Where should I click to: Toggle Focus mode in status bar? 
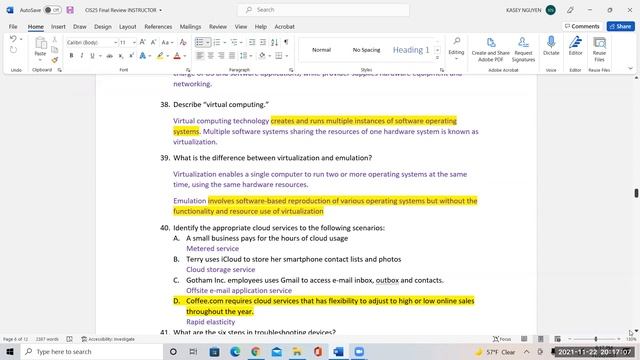(x=502, y=339)
